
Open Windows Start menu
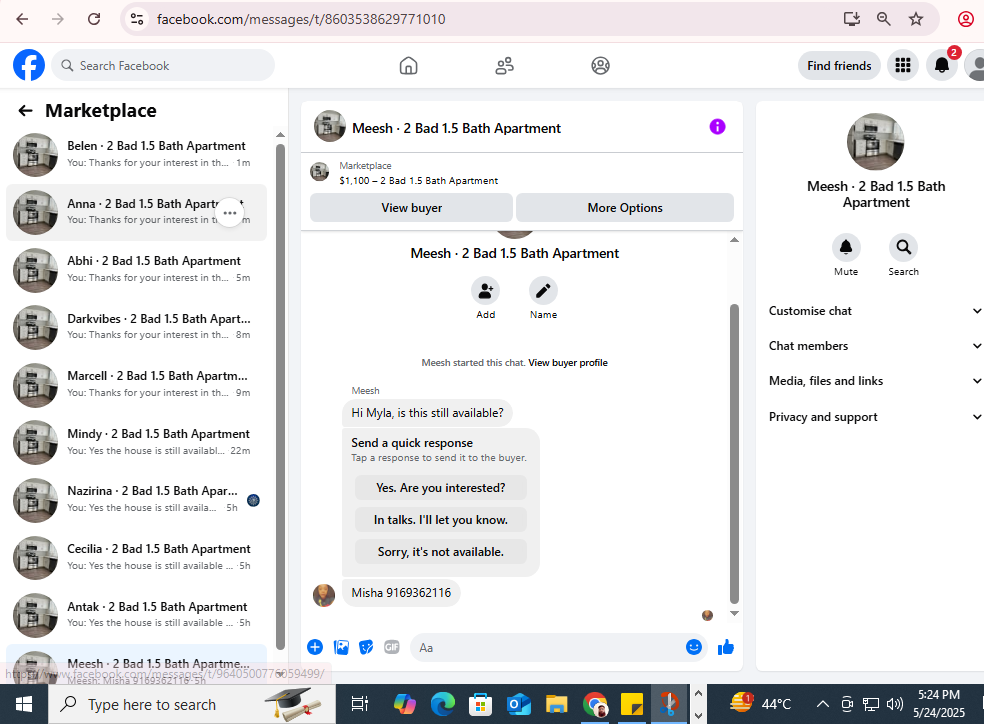24,704
